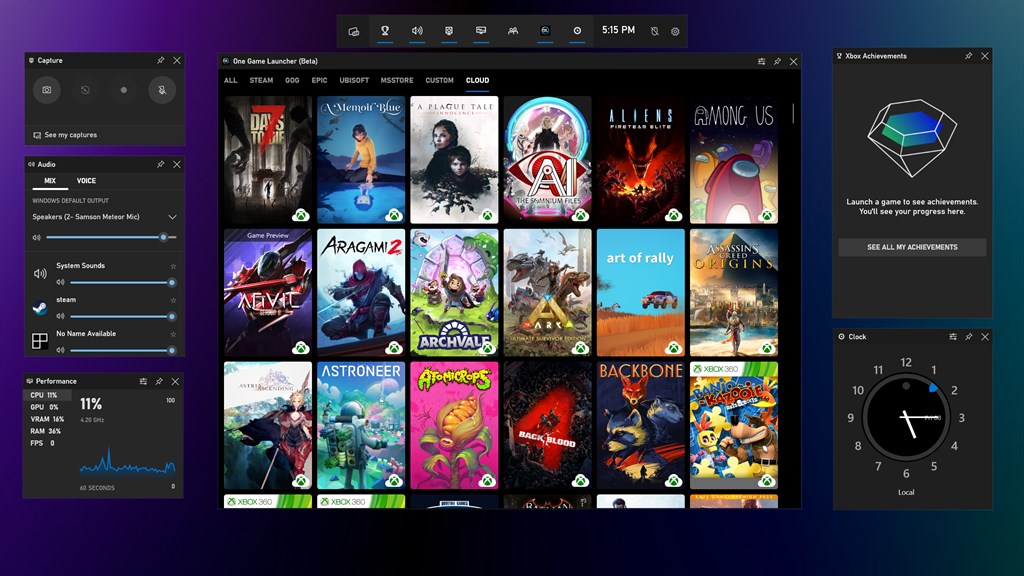Open the Backbone game tile
1024x576 pixels.
[x=641, y=425]
